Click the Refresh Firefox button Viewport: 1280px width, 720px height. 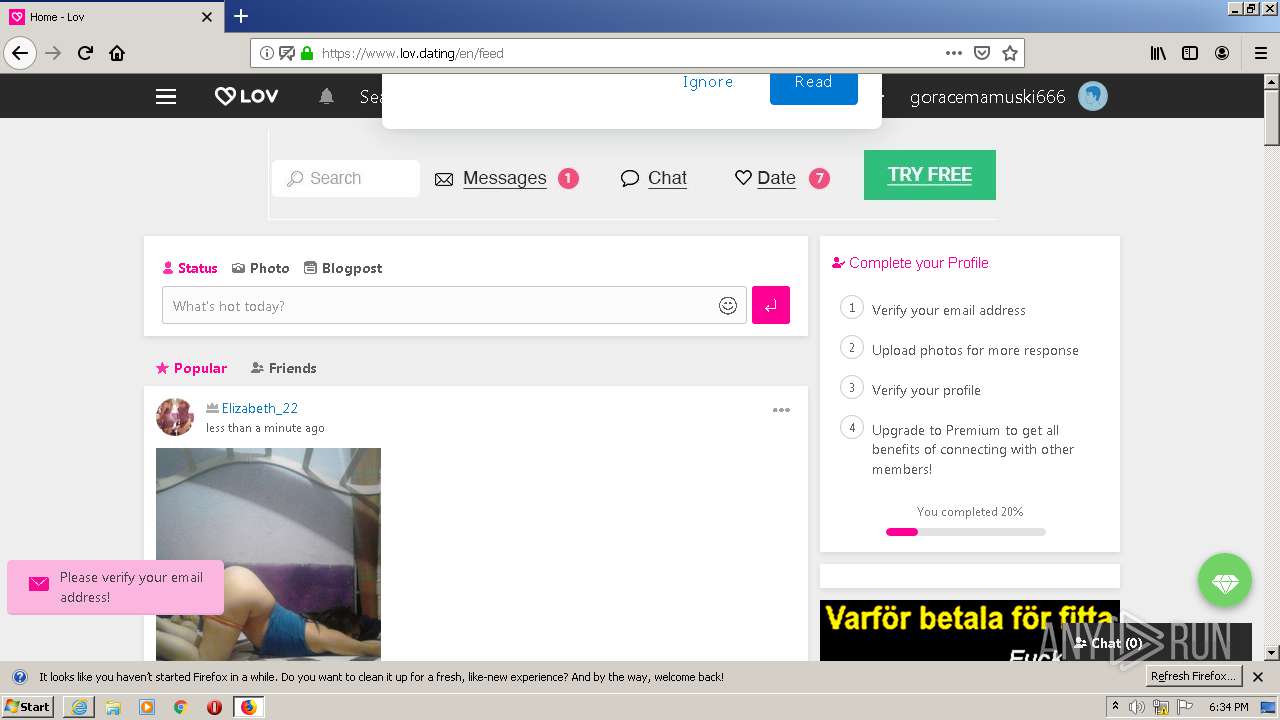(1194, 676)
